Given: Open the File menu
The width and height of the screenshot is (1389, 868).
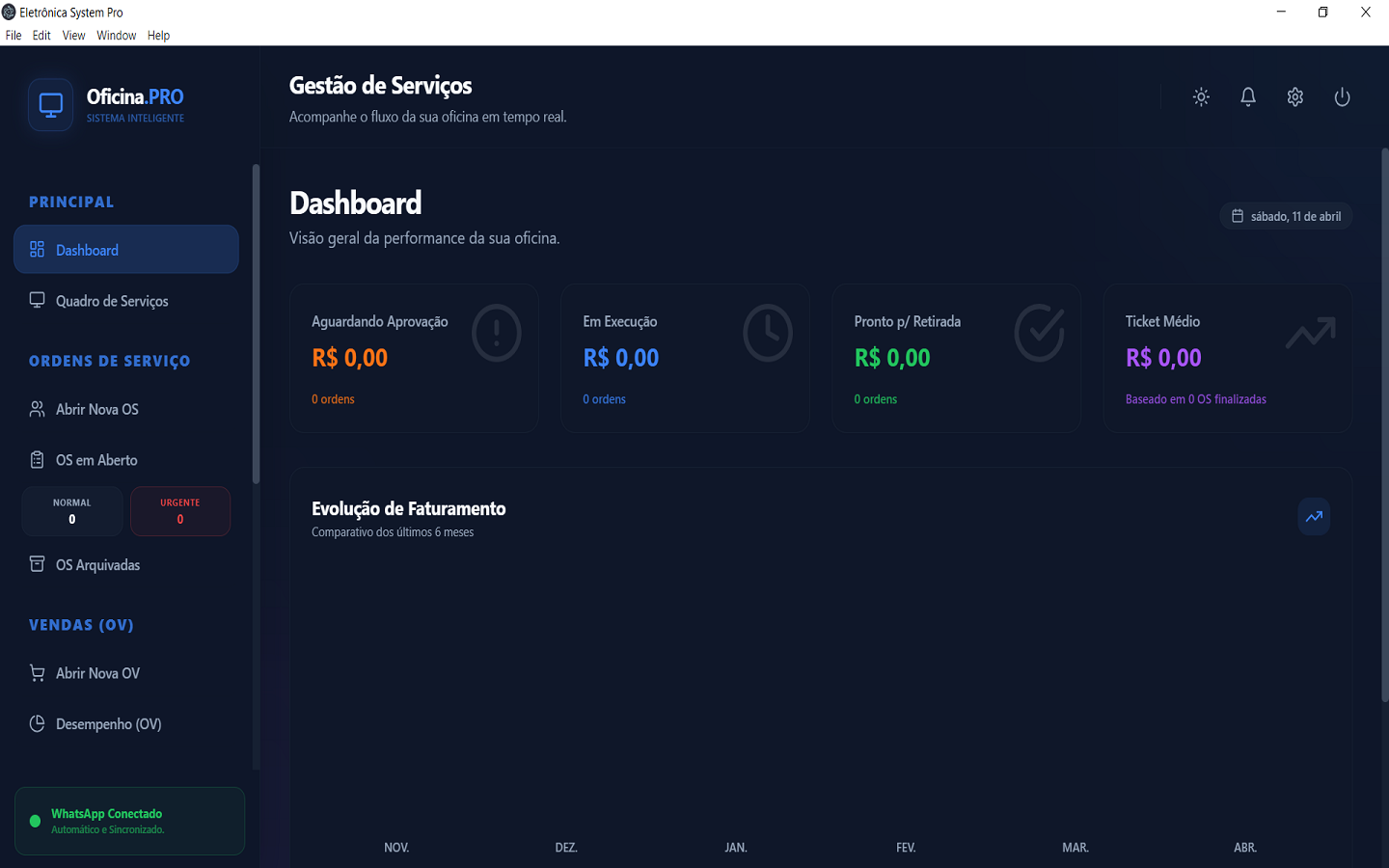Looking at the screenshot, I should (x=14, y=36).
